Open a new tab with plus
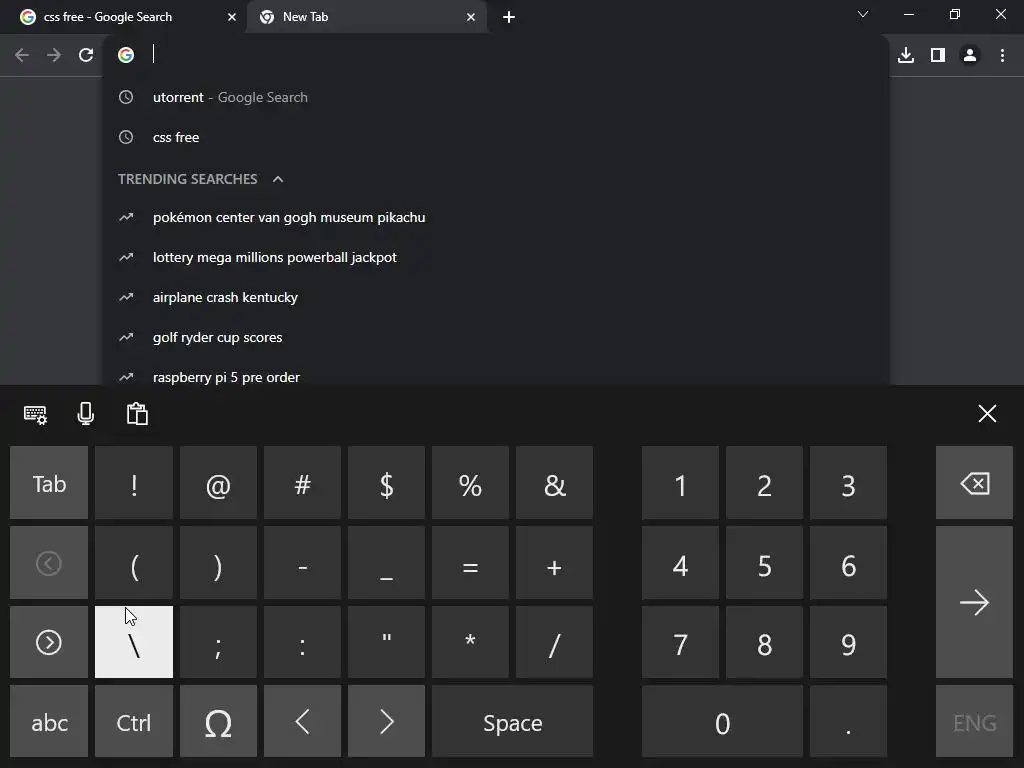This screenshot has width=1024, height=768. click(509, 17)
